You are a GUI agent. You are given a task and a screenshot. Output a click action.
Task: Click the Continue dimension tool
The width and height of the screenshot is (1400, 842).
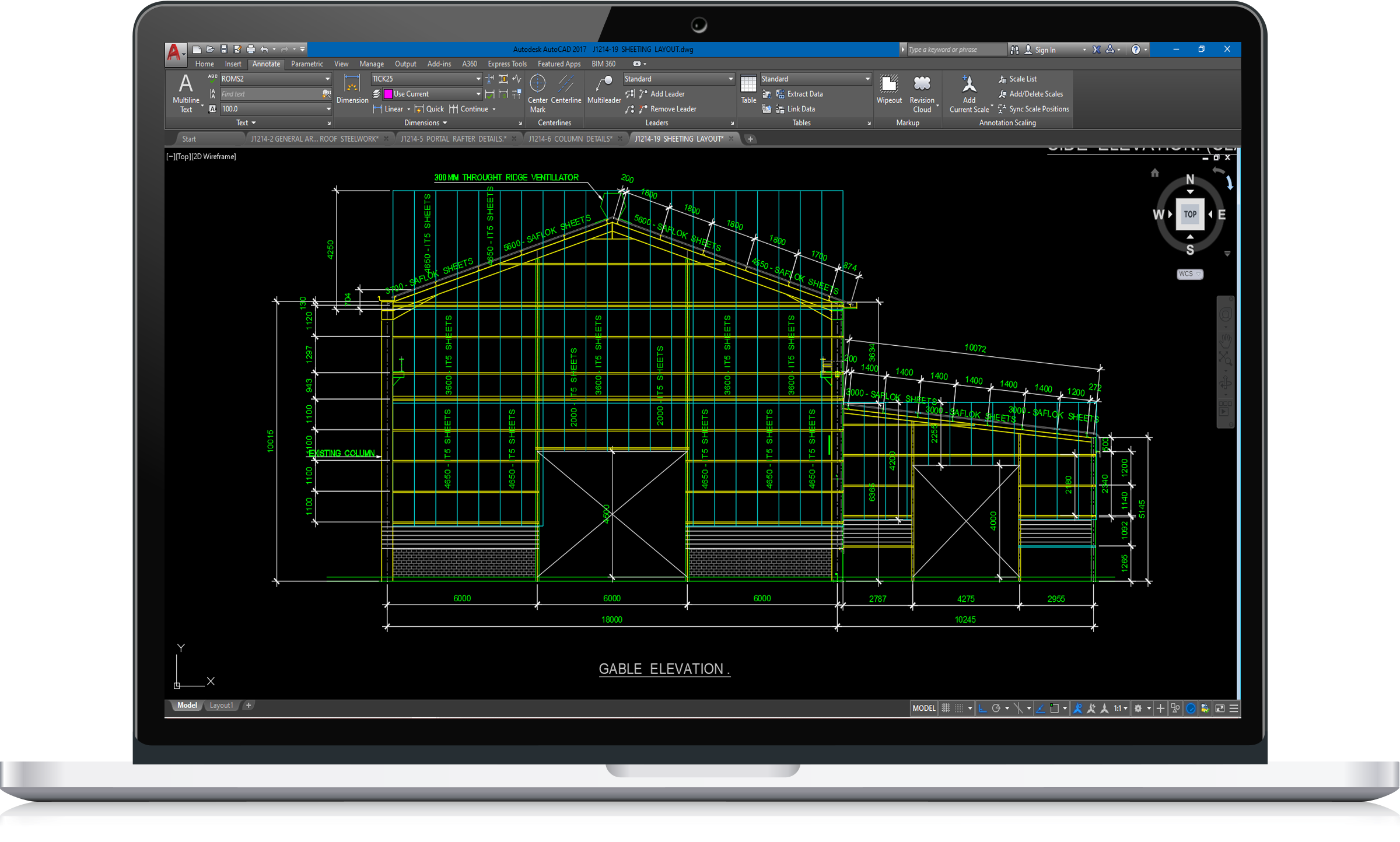(469, 109)
